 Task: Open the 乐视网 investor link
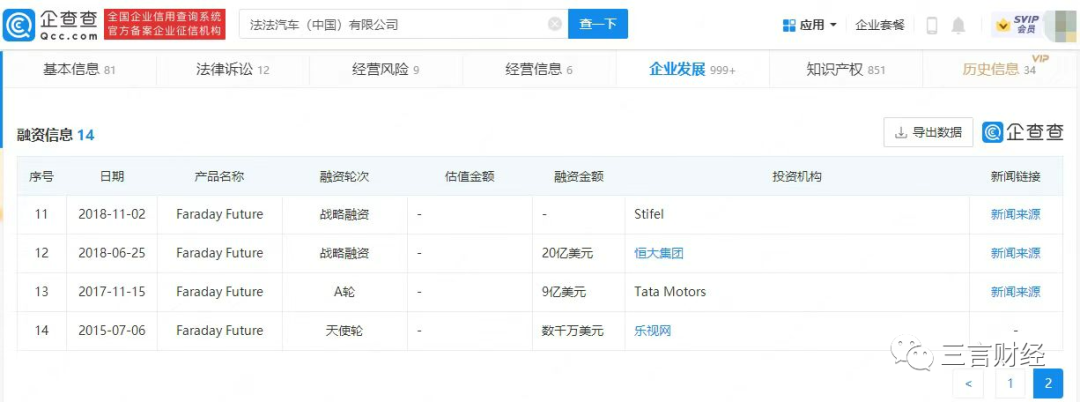652,331
